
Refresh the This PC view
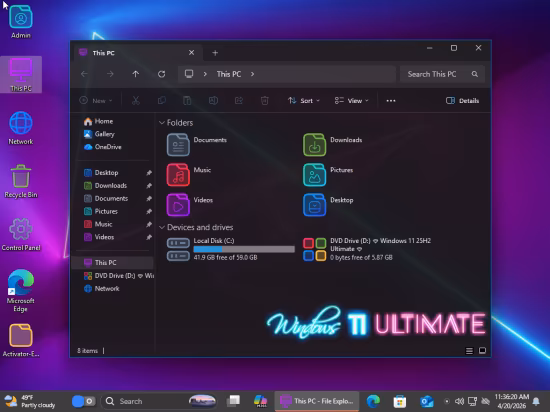click(x=161, y=74)
